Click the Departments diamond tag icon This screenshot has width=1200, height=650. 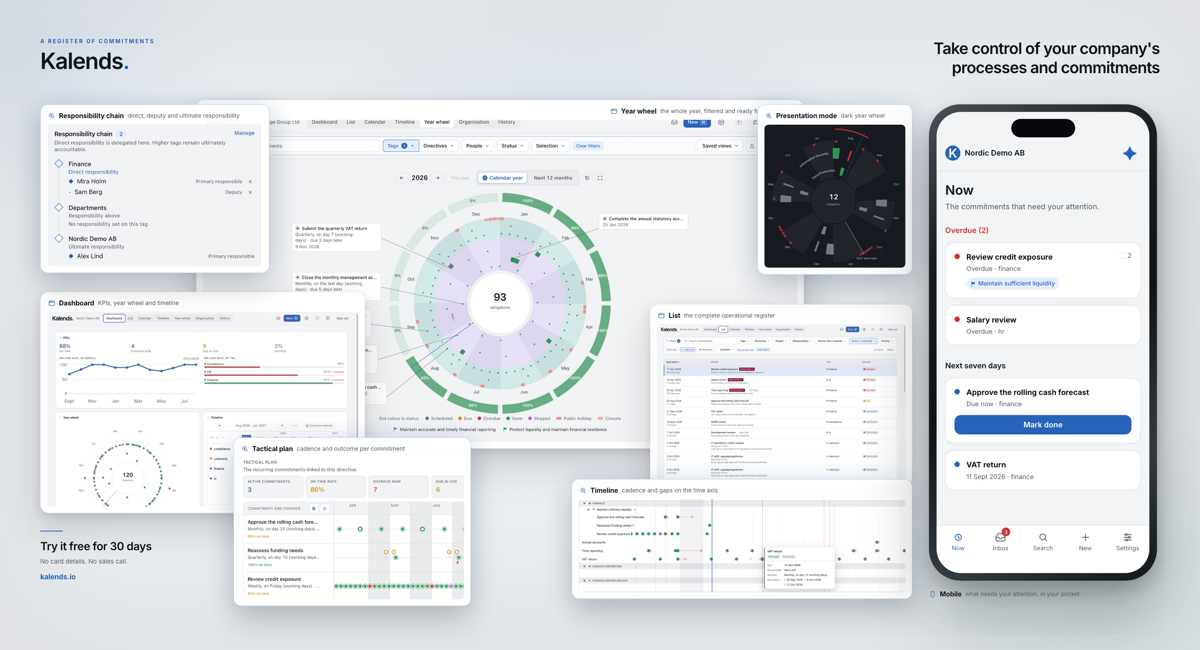[x=59, y=208]
